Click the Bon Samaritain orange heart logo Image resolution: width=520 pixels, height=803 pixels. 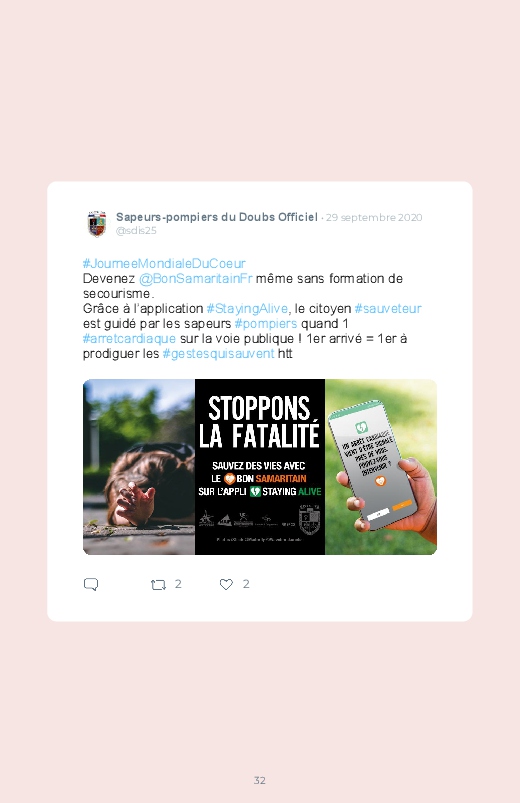[x=230, y=479]
